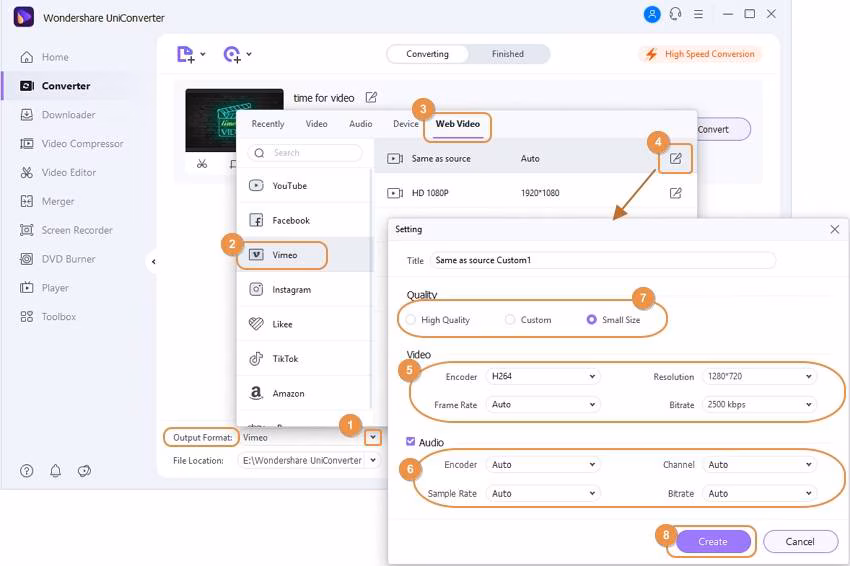Click the time for video thumbnail
Screen dimensions: 850x566
tap(234, 120)
